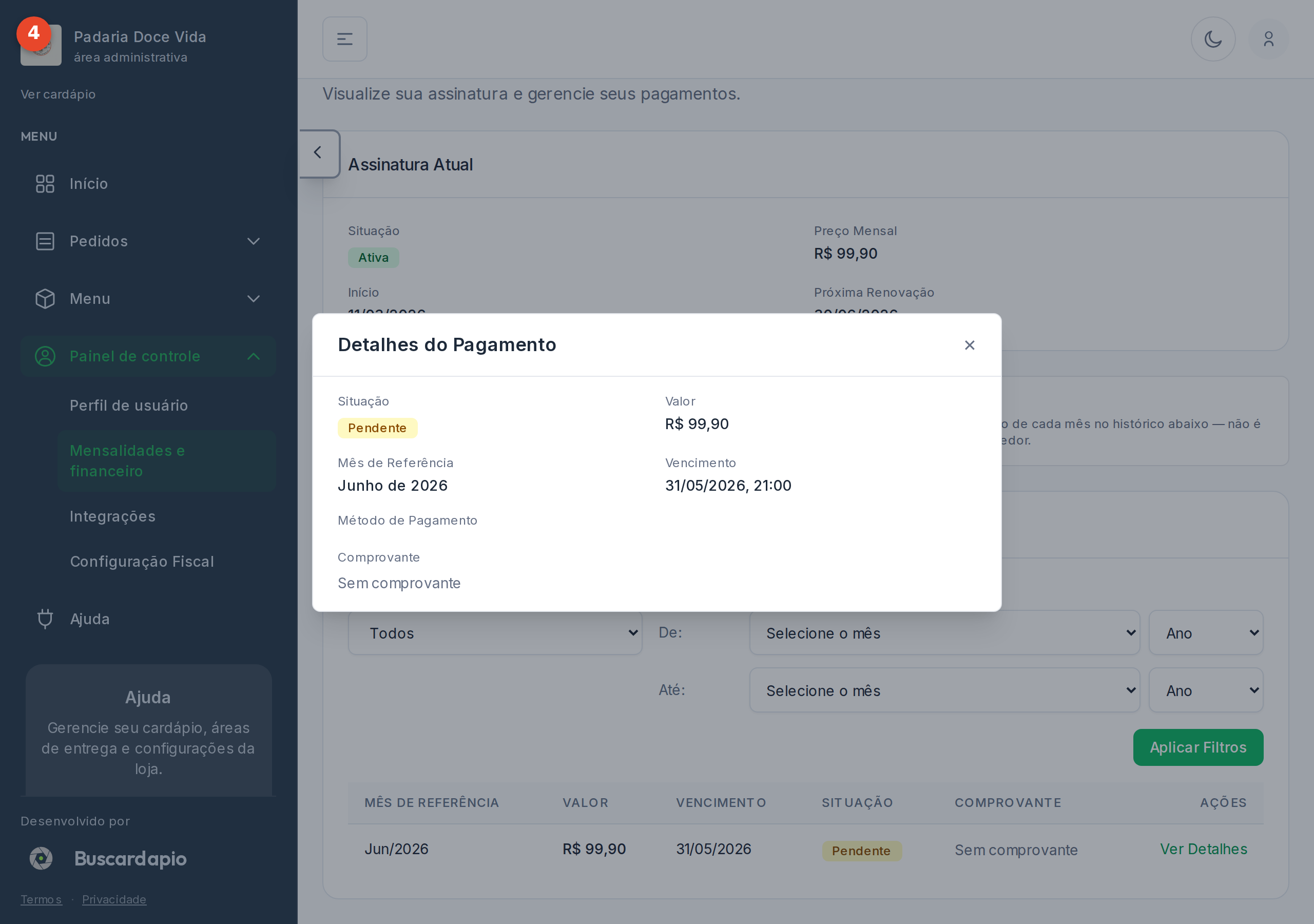The width and height of the screenshot is (1314, 924).
Task: Open the Integrações menu item
Action: coord(167,516)
